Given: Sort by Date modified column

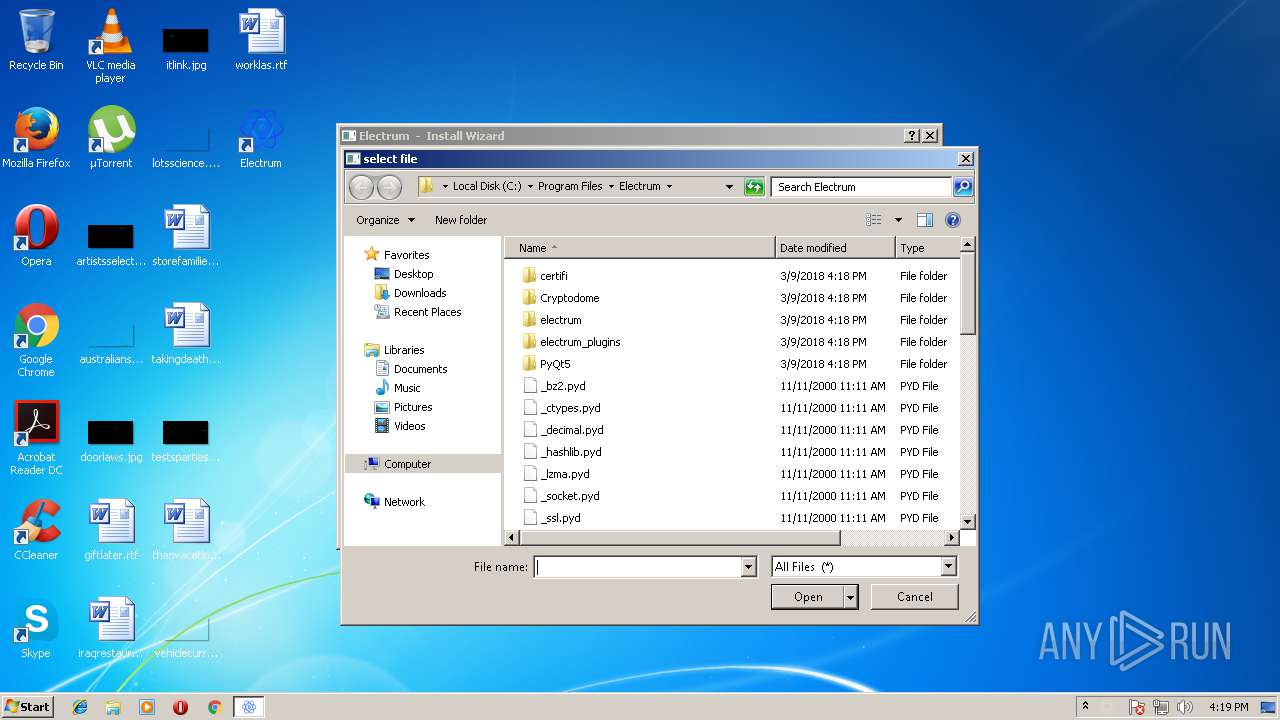Looking at the screenshot, I should pyautogui.click(x=835, y=248).
